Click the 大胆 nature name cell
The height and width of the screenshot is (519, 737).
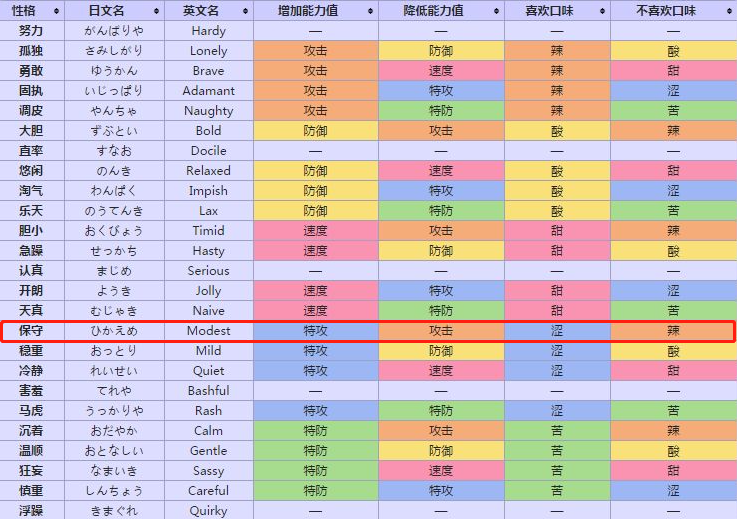point(32,131)
